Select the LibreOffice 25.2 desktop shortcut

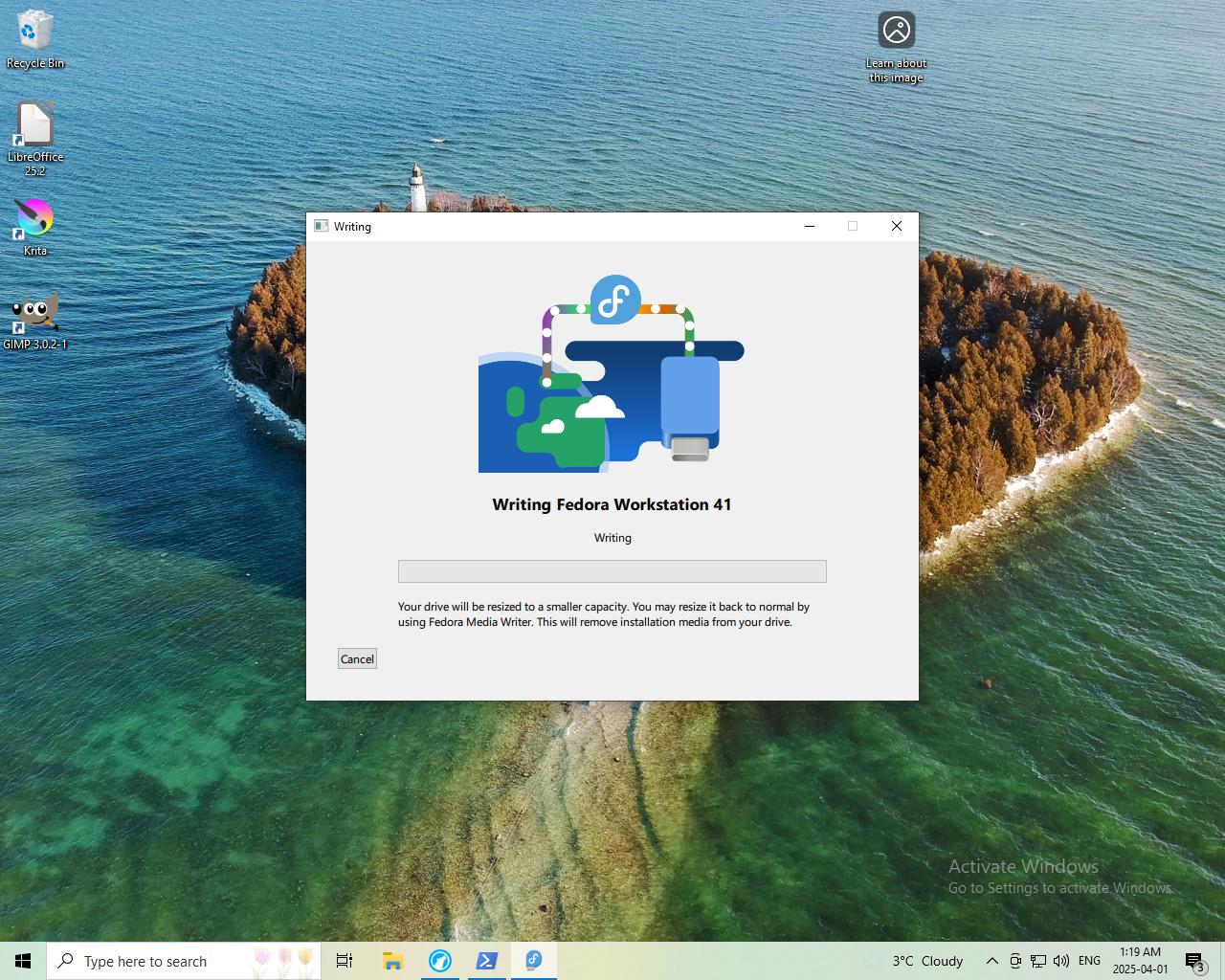(x=35, y=139)
